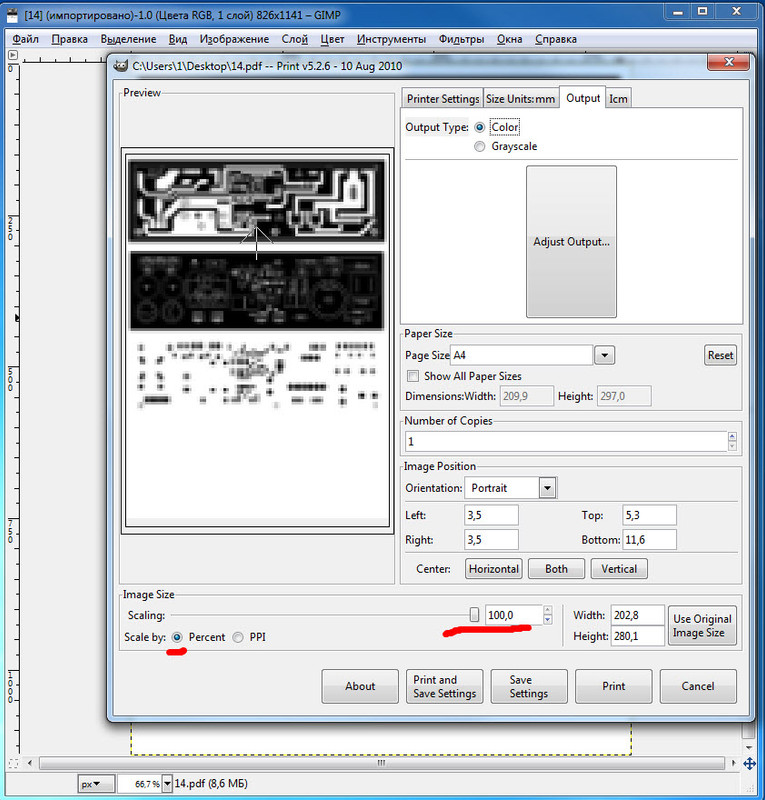Center image with Both button
This screenshot has height=800, width=765.
tap(556, 569)
